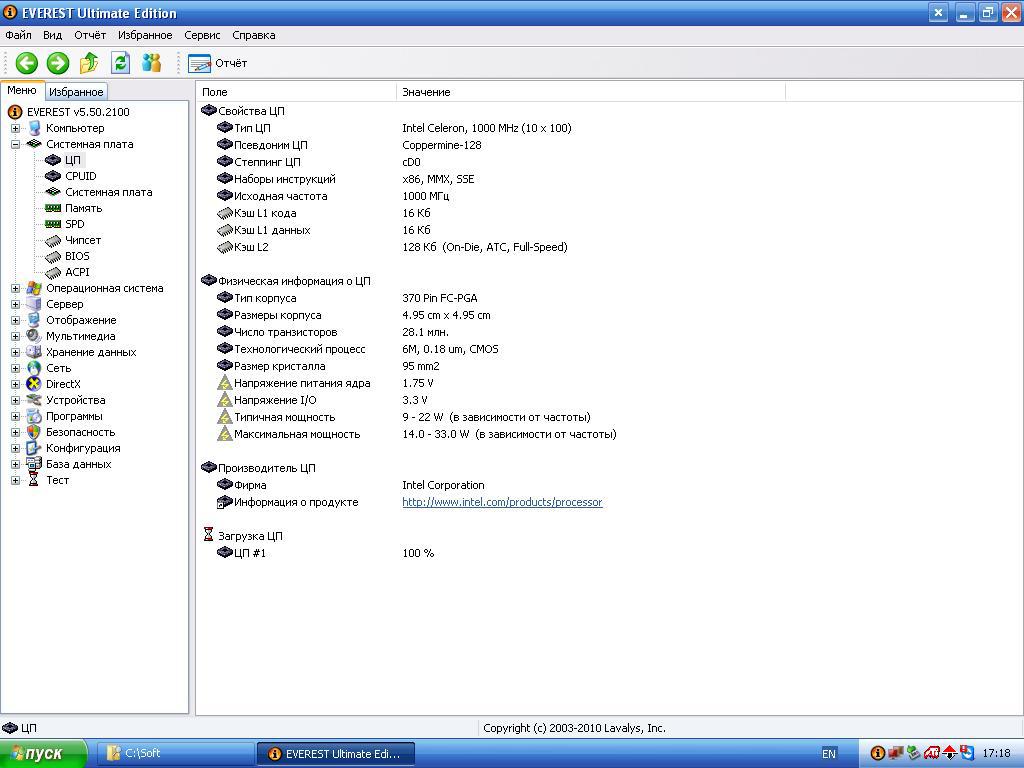Expand the Компьютер tree node
The width and height of the screenshot is (1024, 768).
coord(15,128)
